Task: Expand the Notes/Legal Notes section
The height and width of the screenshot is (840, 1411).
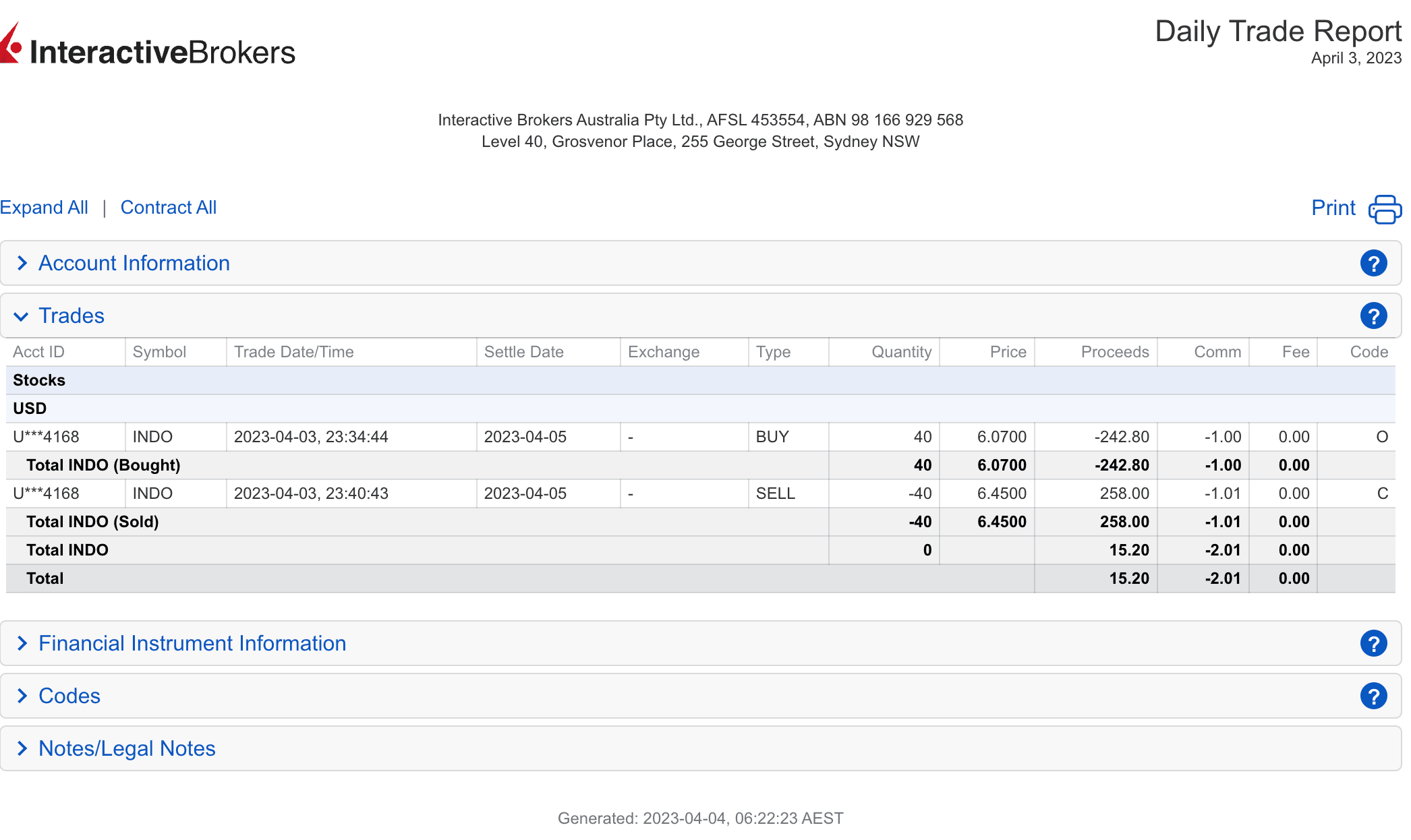Action: [x=127, y=749]
